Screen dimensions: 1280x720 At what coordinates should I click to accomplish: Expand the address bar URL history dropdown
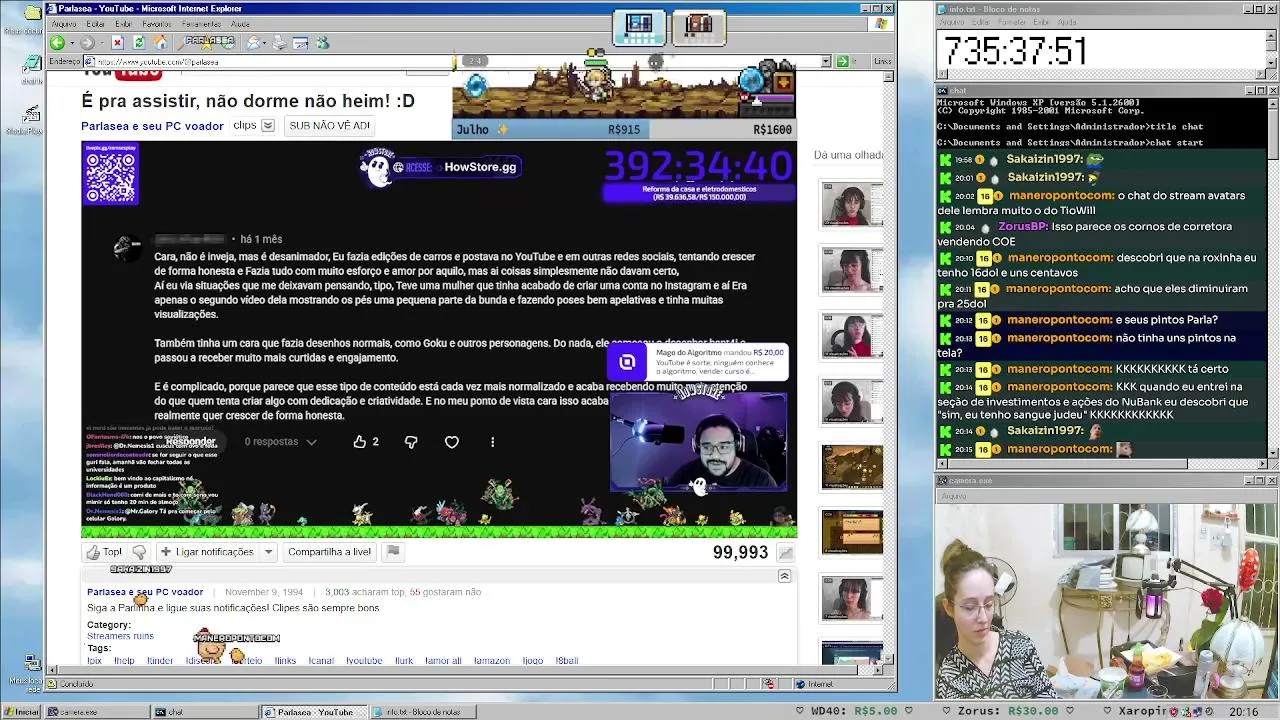(x=826, y=61)
